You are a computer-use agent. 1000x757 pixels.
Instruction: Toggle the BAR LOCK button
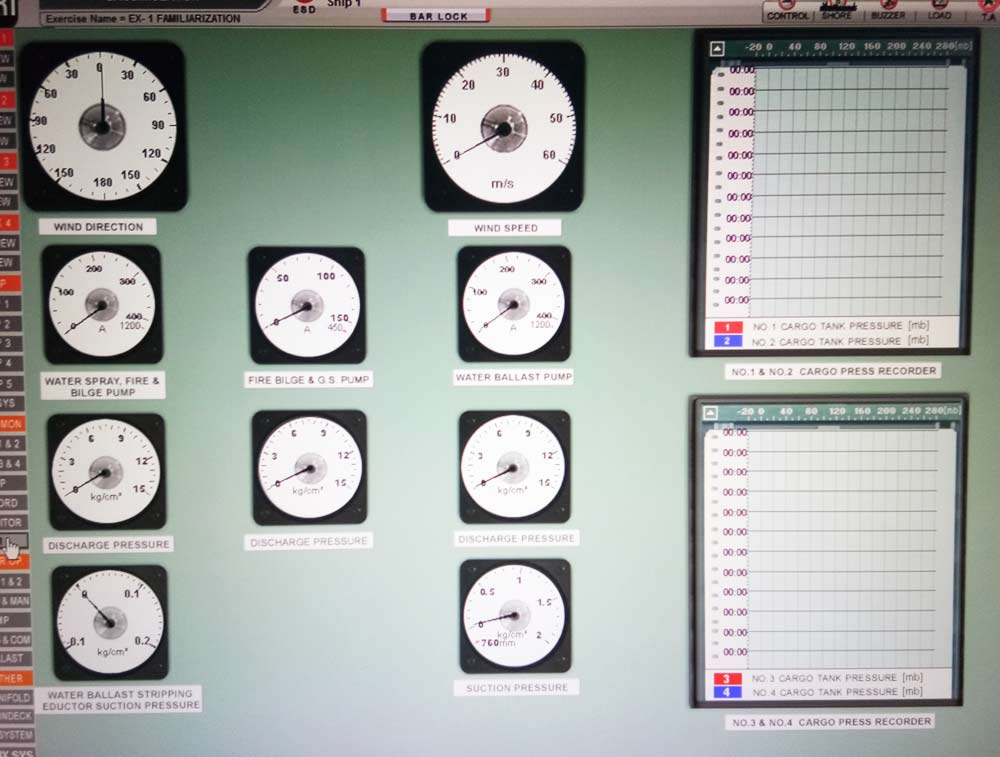pyautogui.click(x=436, y=16)
